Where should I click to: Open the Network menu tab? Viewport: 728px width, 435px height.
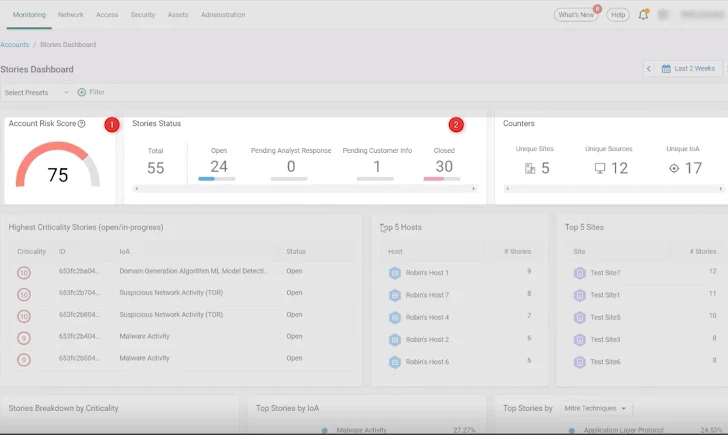(x=71, y=15)
